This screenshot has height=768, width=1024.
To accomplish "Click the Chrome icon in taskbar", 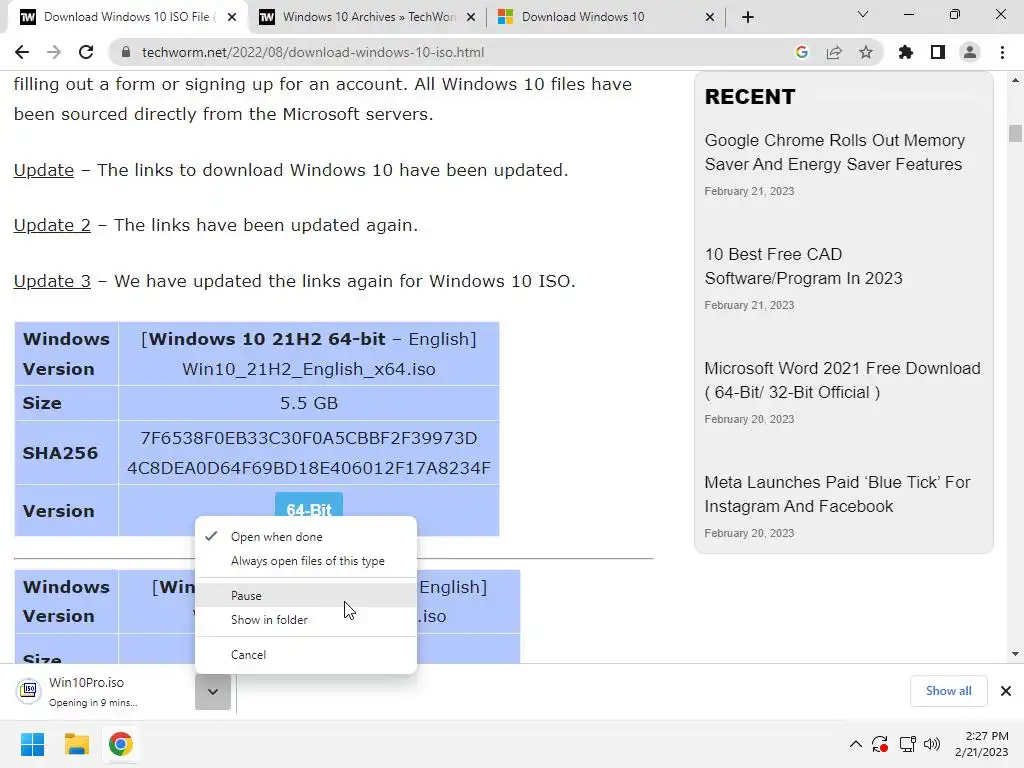I will click(x=120, y=744).
